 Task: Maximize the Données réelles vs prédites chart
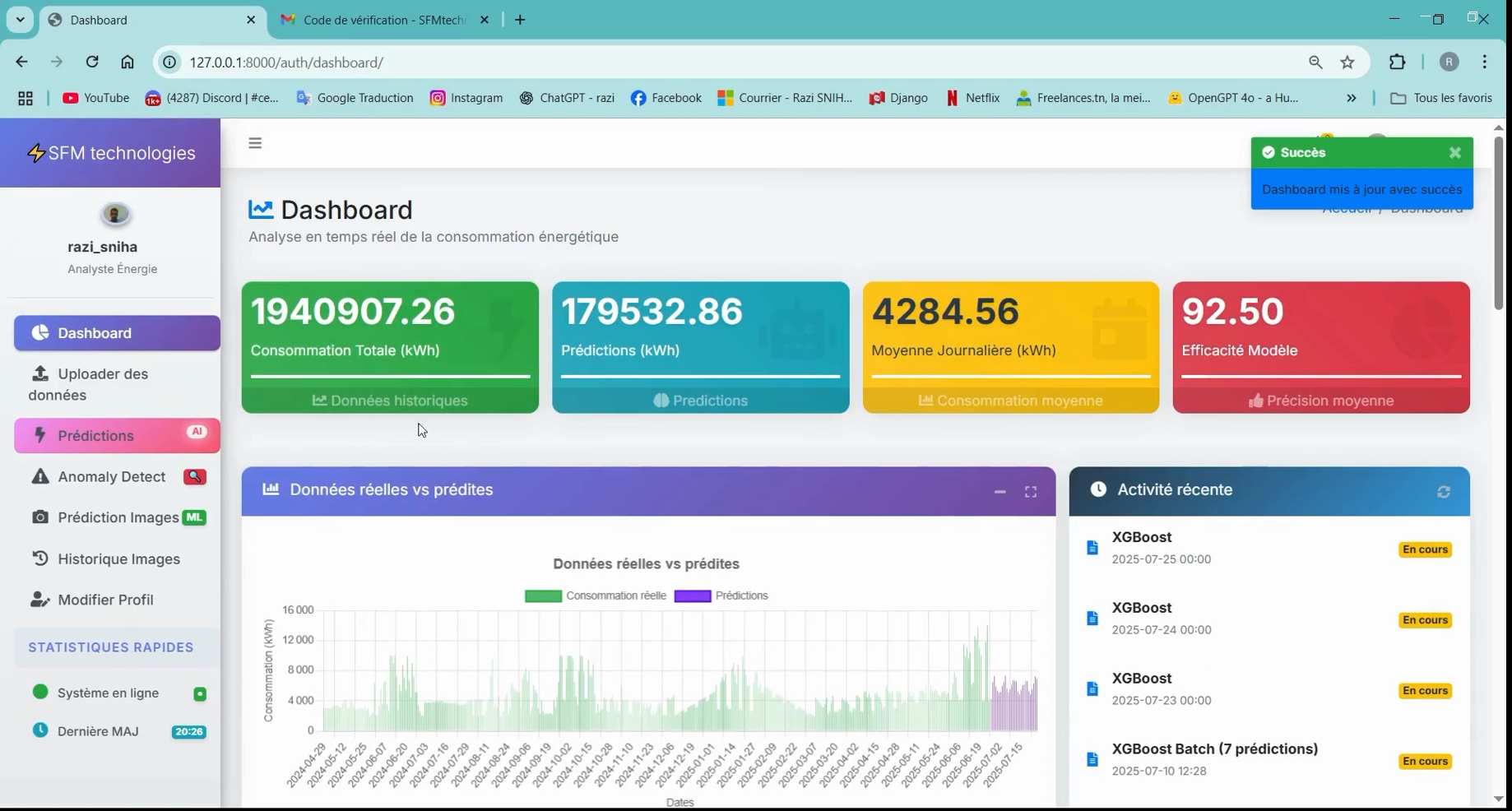tap(1030, 492)
